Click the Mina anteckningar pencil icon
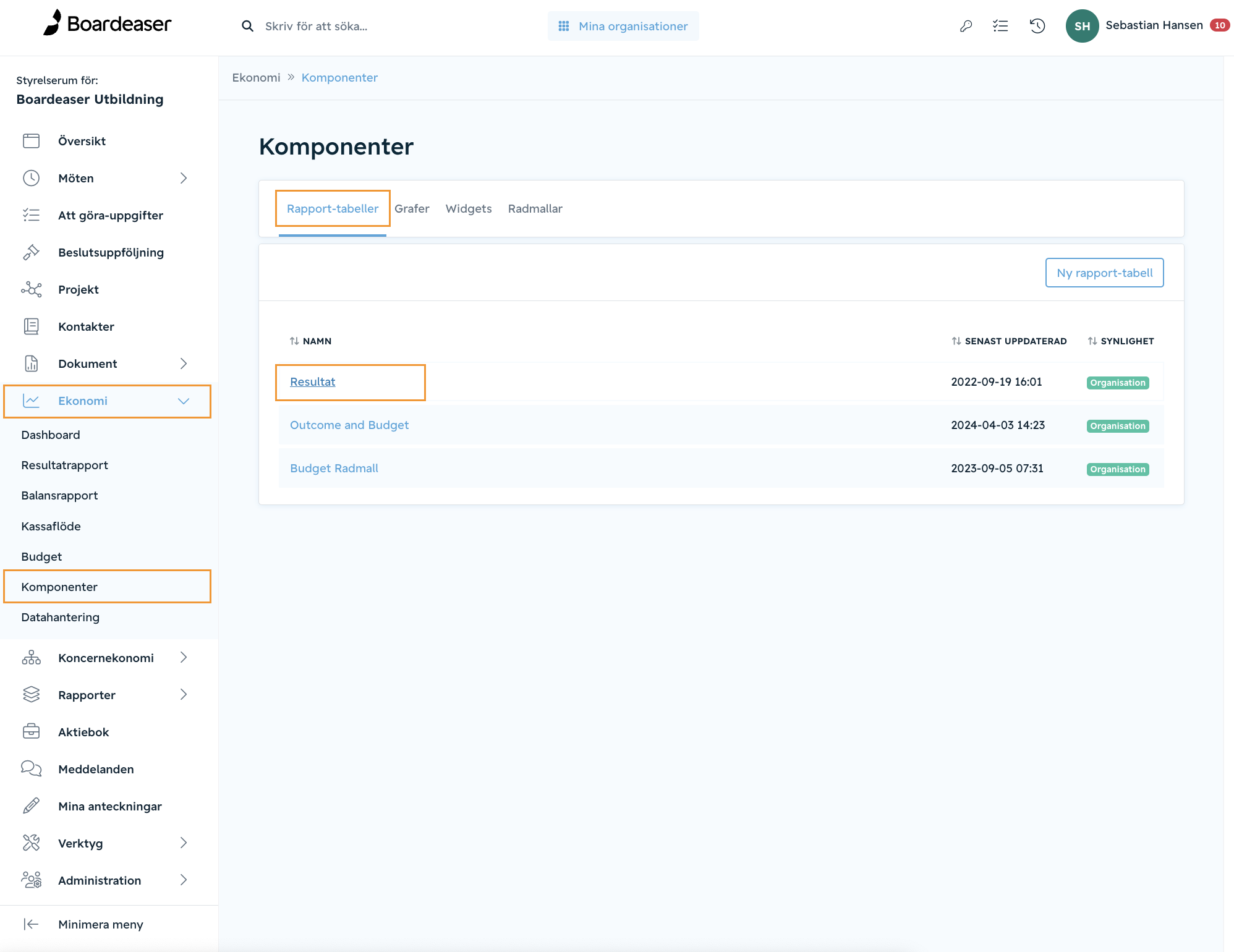This screenshot has width=1234, height=952. tap(31, 806)
